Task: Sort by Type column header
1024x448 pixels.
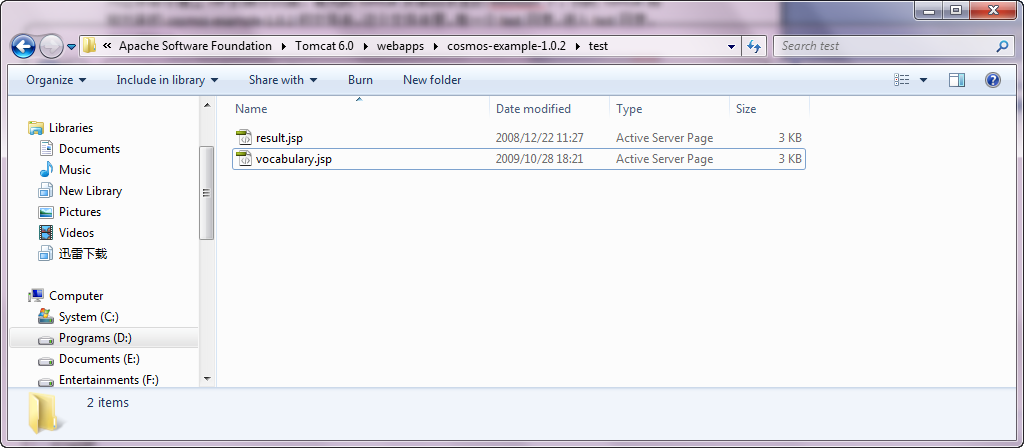Action: click(x=669, y=109)
